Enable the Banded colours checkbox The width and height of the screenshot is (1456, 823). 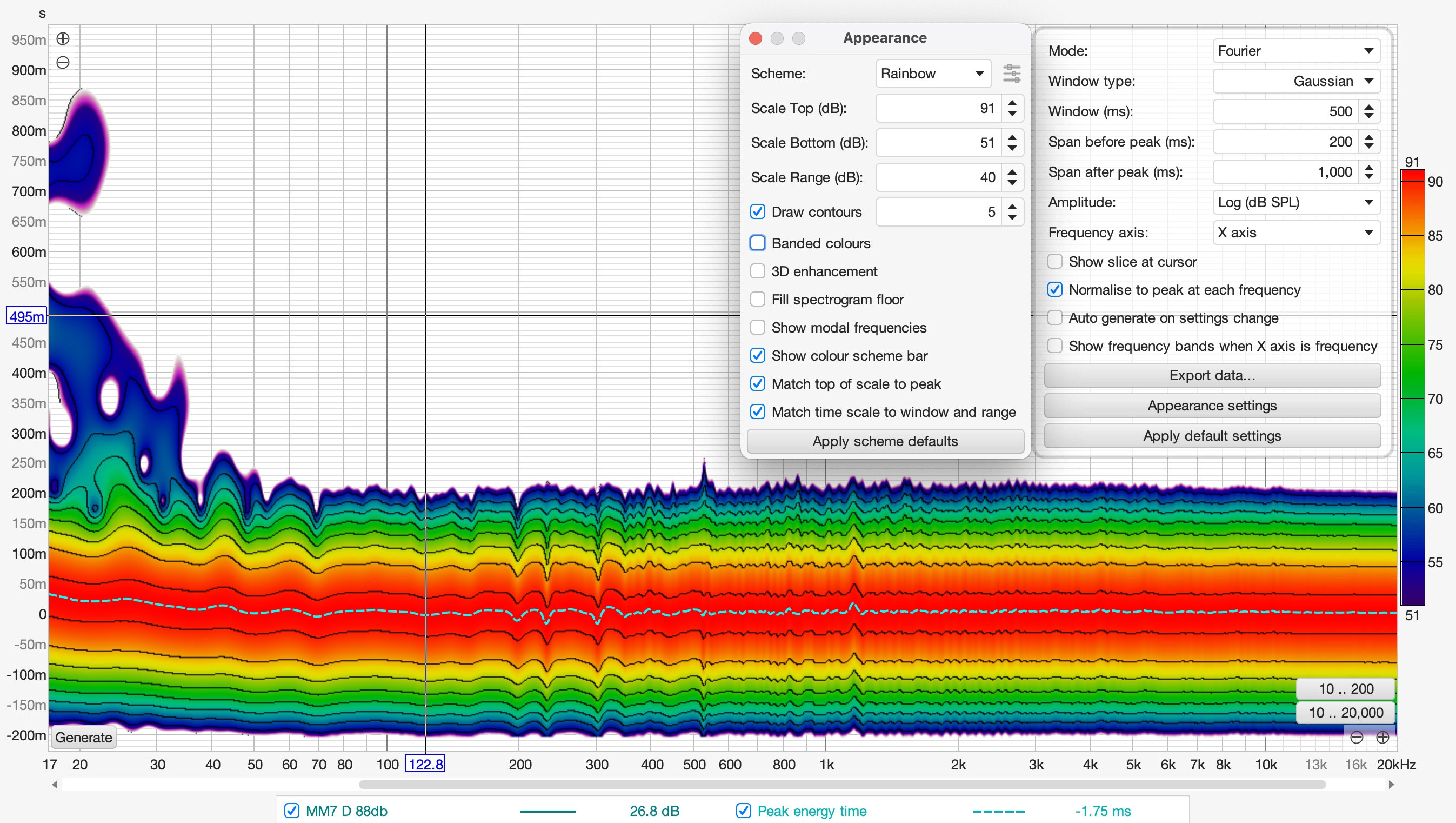757,243
